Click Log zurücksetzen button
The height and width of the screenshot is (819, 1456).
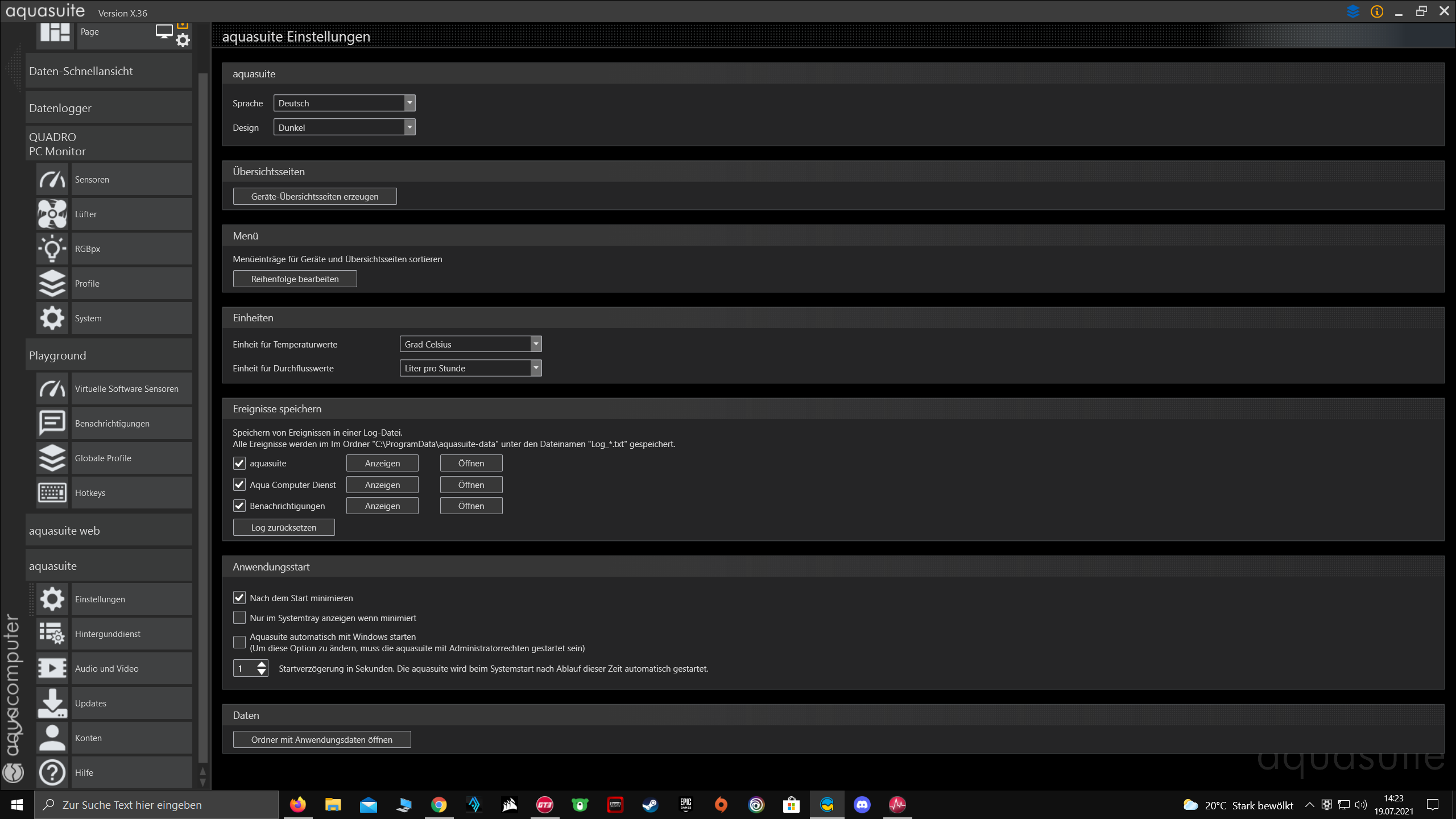(283, 527)
